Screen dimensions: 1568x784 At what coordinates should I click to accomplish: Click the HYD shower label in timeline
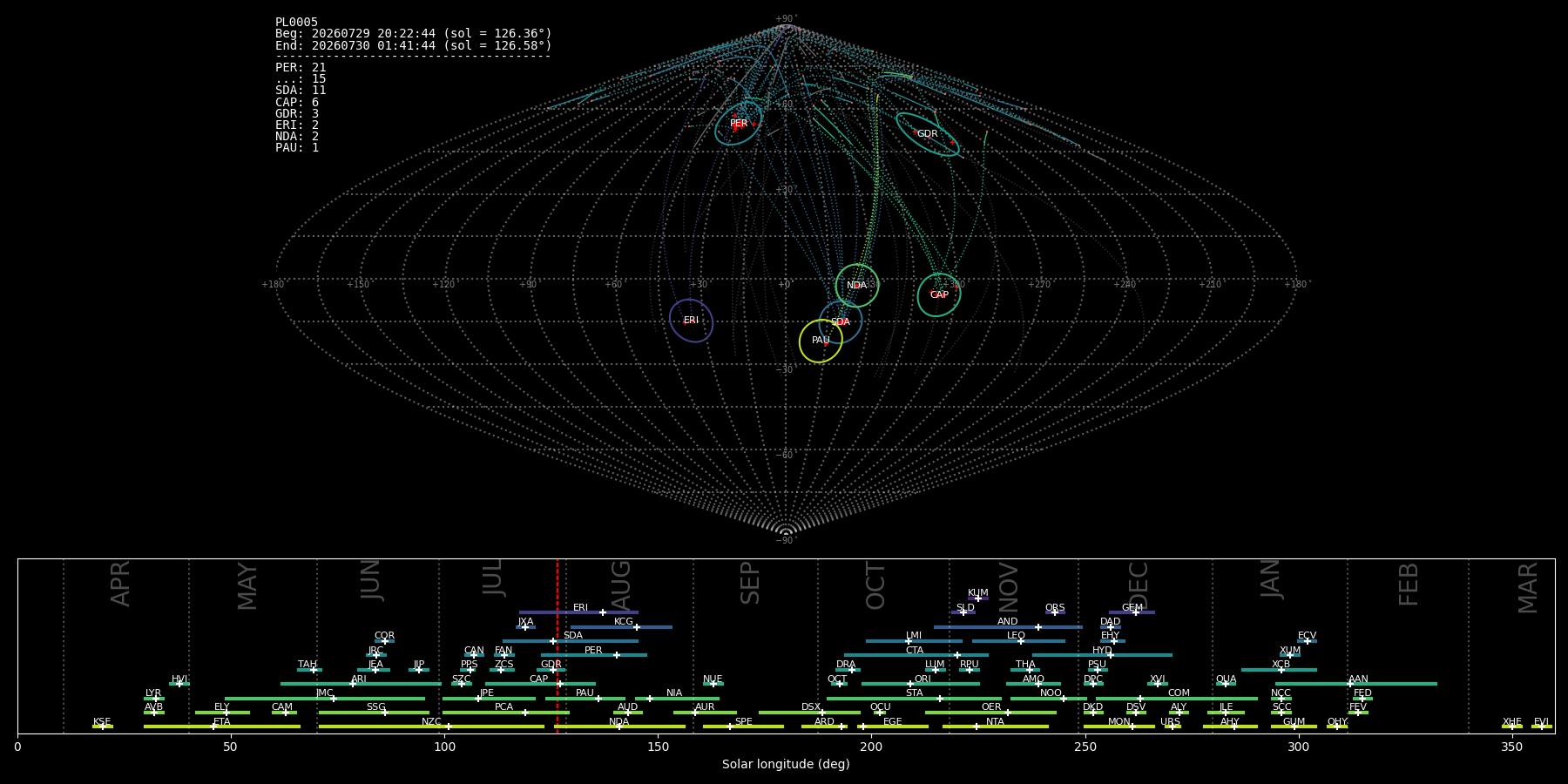1102,651
